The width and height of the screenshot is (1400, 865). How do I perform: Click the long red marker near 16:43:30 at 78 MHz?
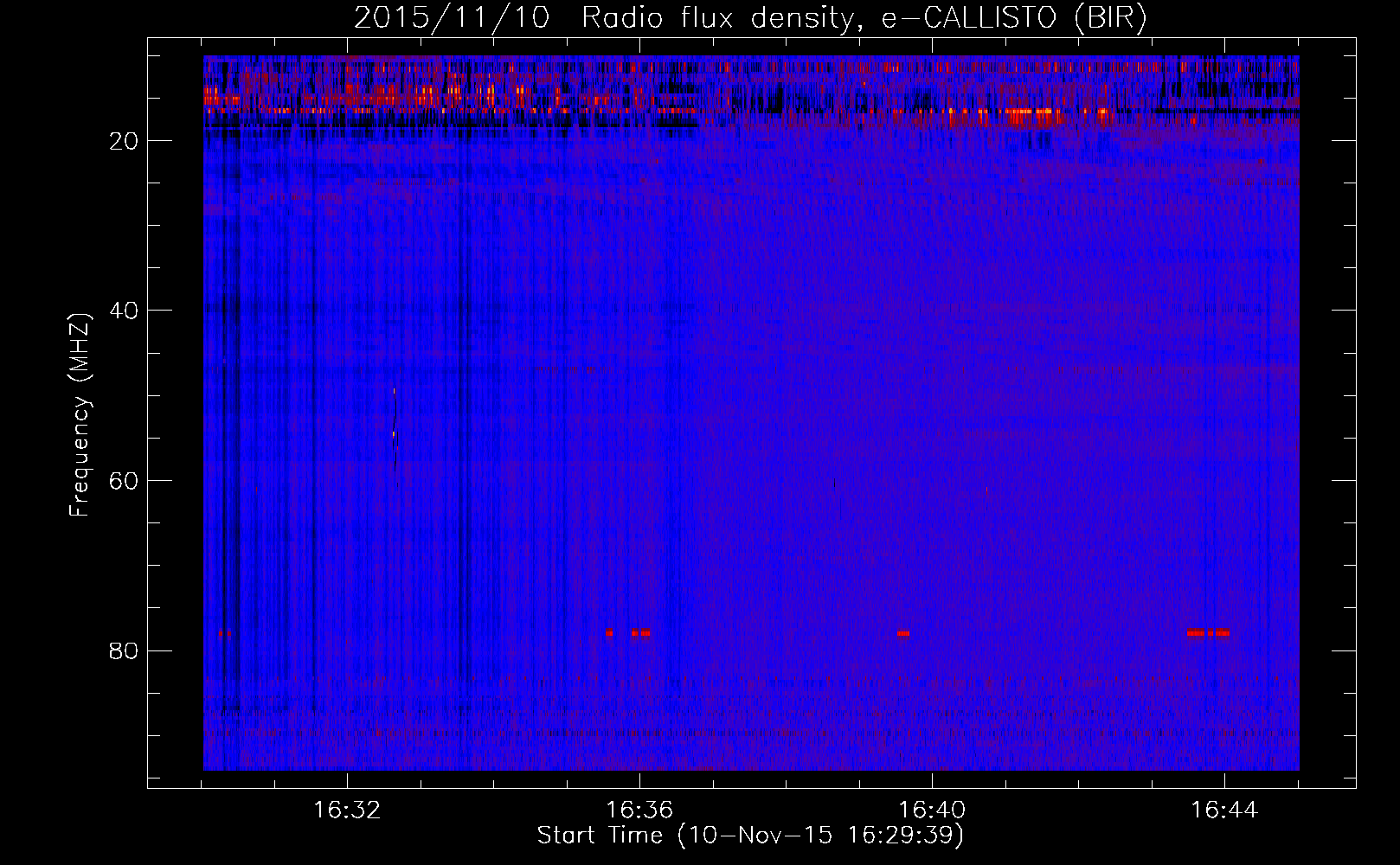click(1196, 632)
